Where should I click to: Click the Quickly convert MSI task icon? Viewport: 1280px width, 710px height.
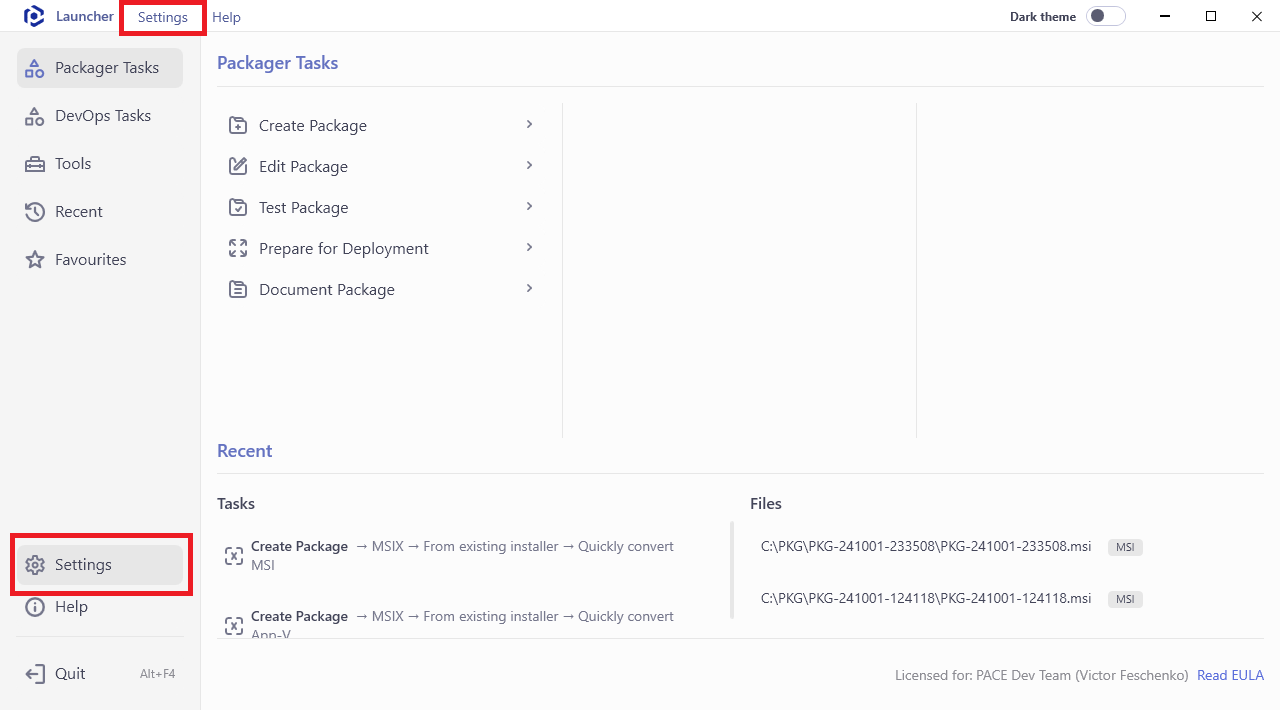coord(234,556)
